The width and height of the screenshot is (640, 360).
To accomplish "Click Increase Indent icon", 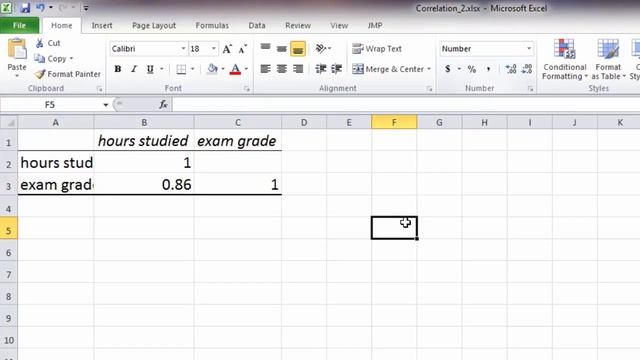I will (337, 69).
